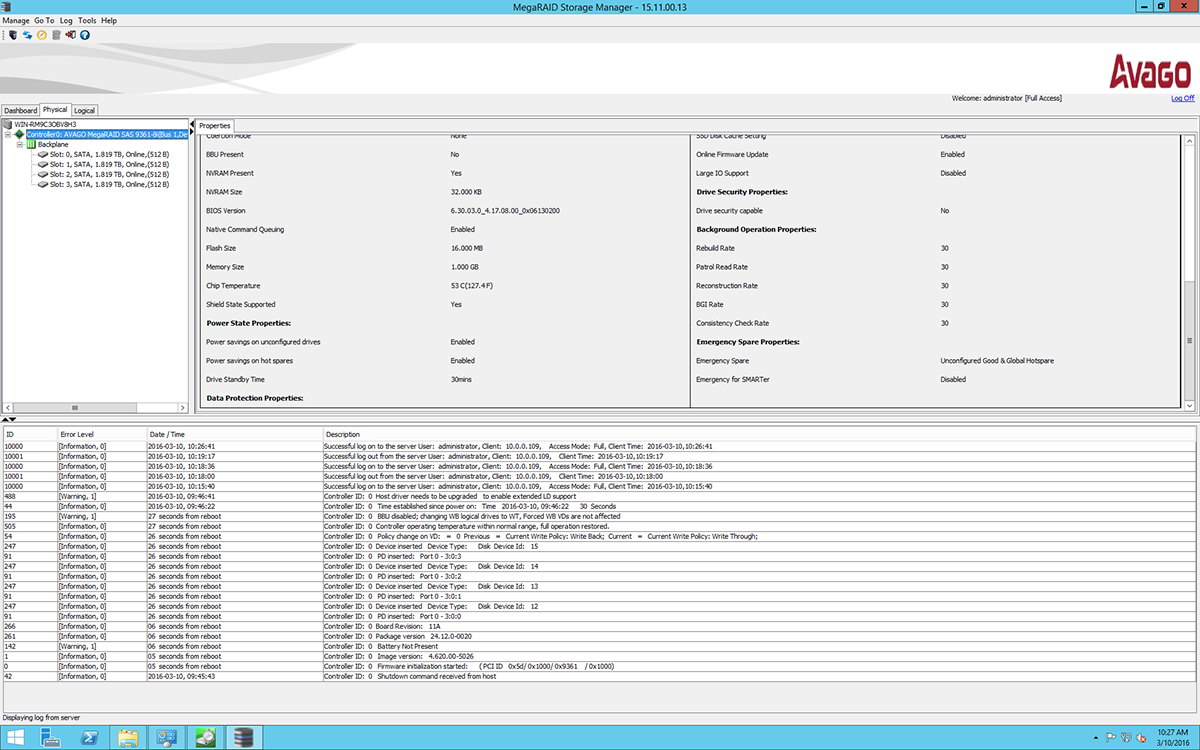The height and width of the screenshot is (750, 1200).
Task: Launch the disk management tool from the taskbar
Action: click(205, 737)
